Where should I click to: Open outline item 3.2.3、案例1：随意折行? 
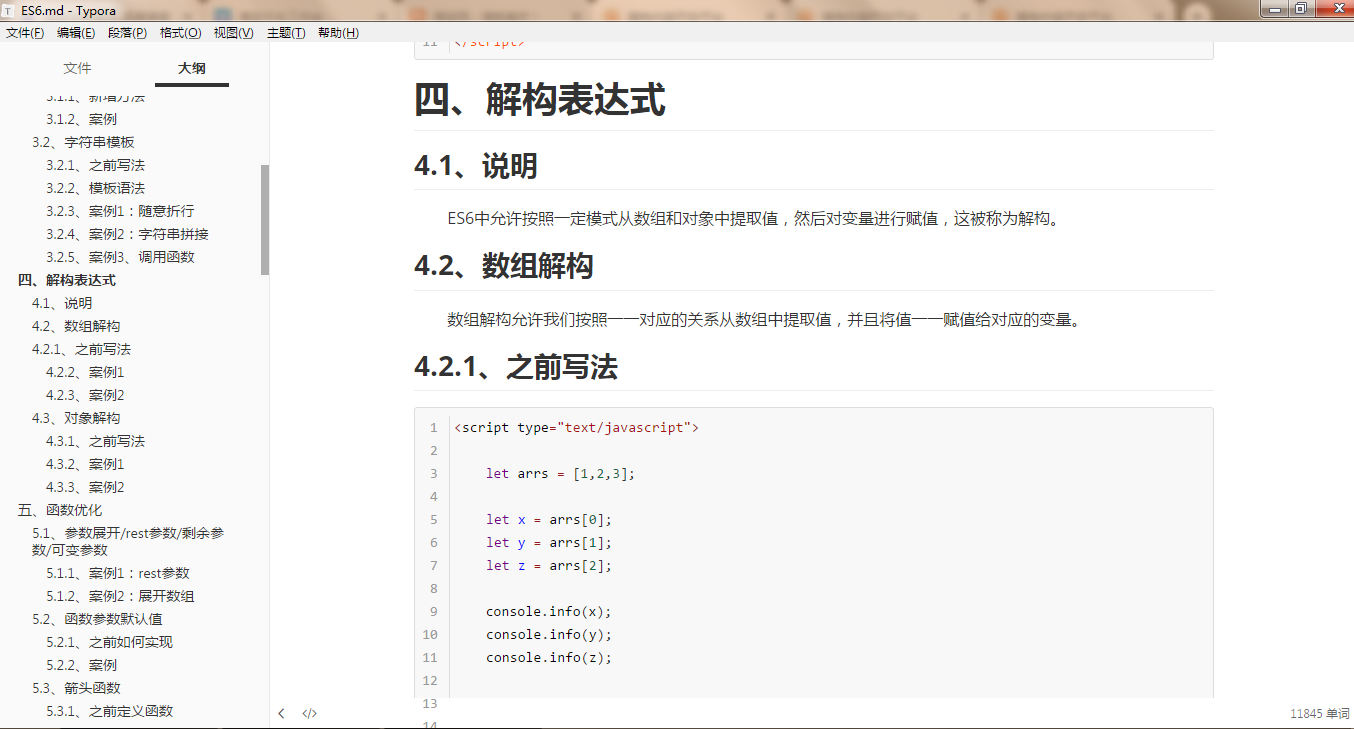tap(120, 211)
